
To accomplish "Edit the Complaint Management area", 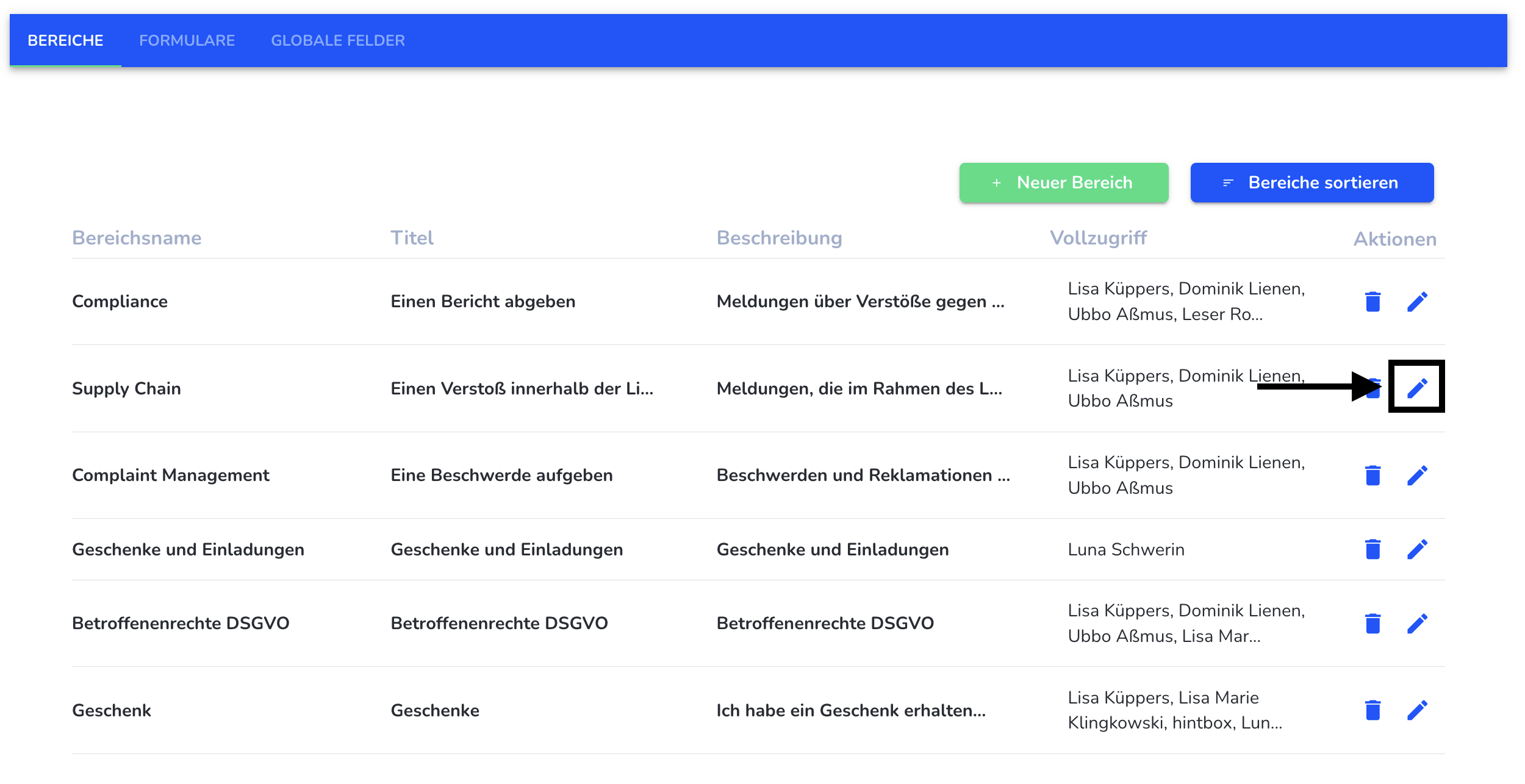I will (1417, 476).
